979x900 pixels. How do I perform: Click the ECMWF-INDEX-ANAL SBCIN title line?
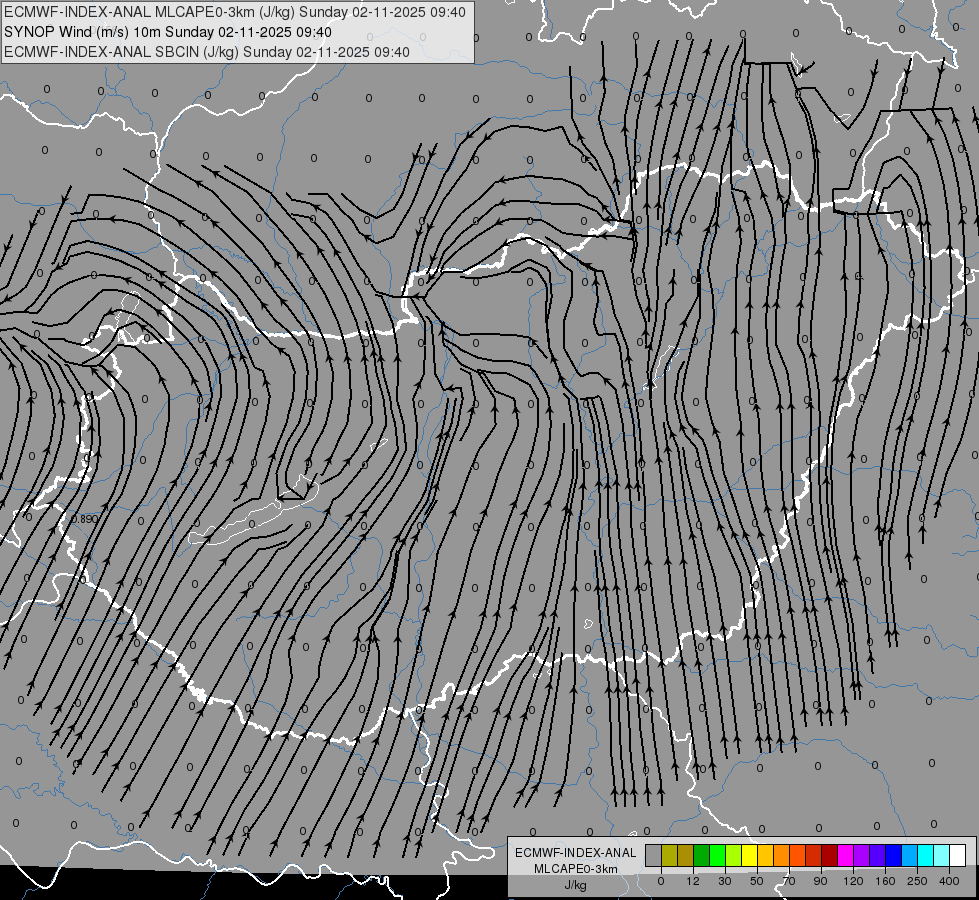207,52
